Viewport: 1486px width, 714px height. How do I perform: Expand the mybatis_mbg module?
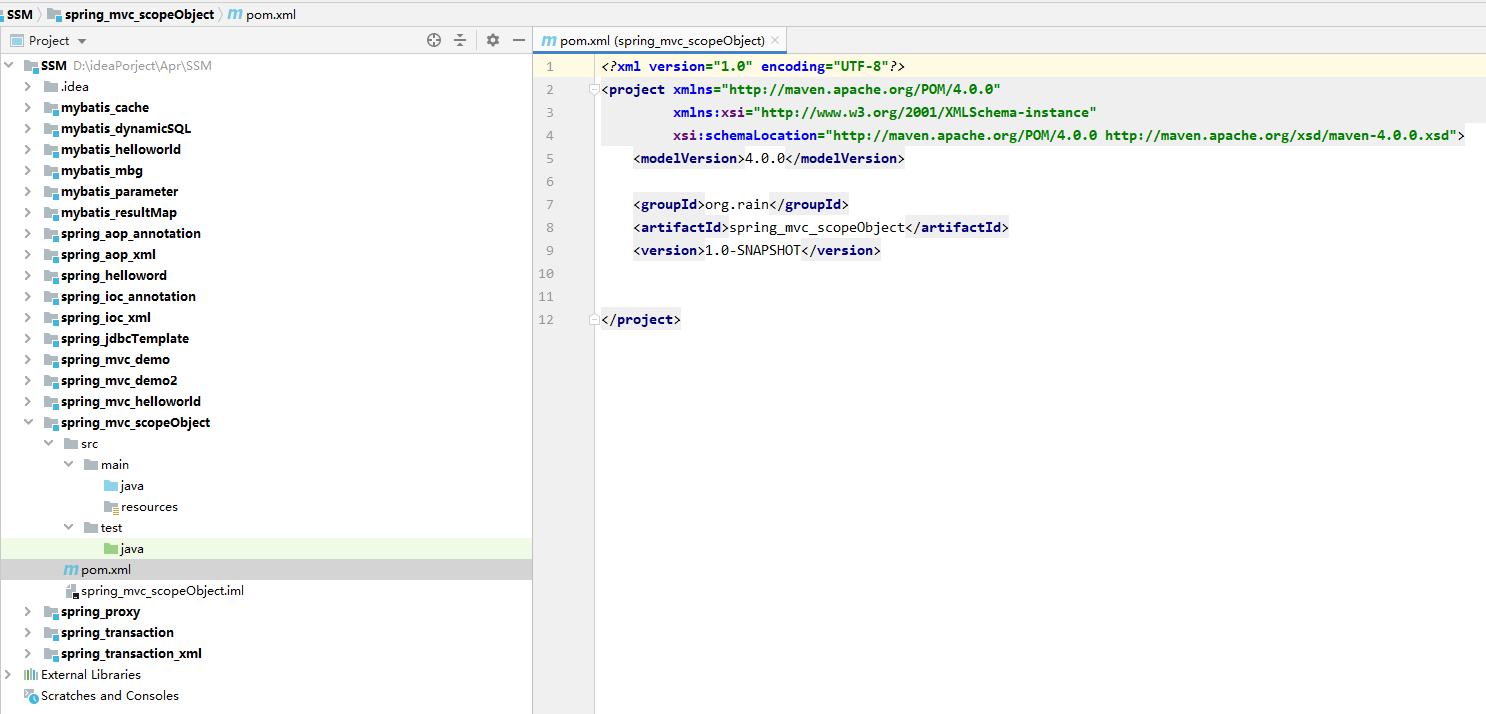29,171
